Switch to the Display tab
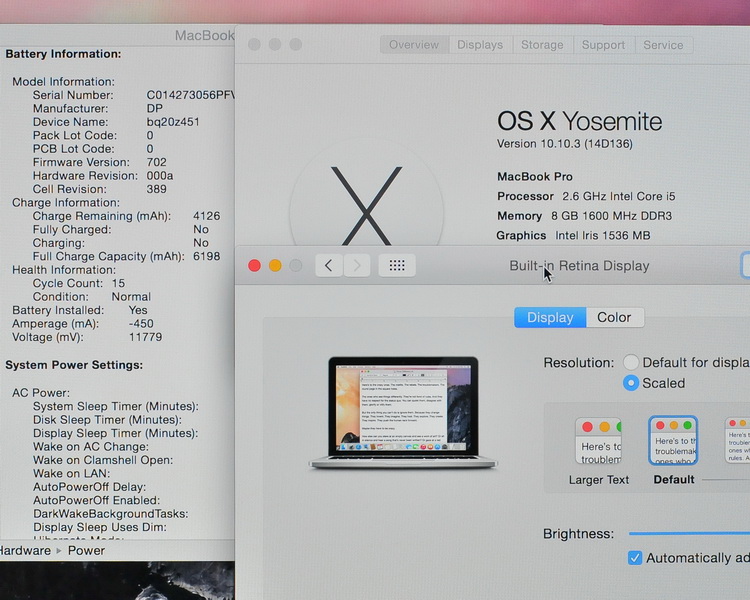The width and height of the screenshot is (750, 600). [550, 317]
